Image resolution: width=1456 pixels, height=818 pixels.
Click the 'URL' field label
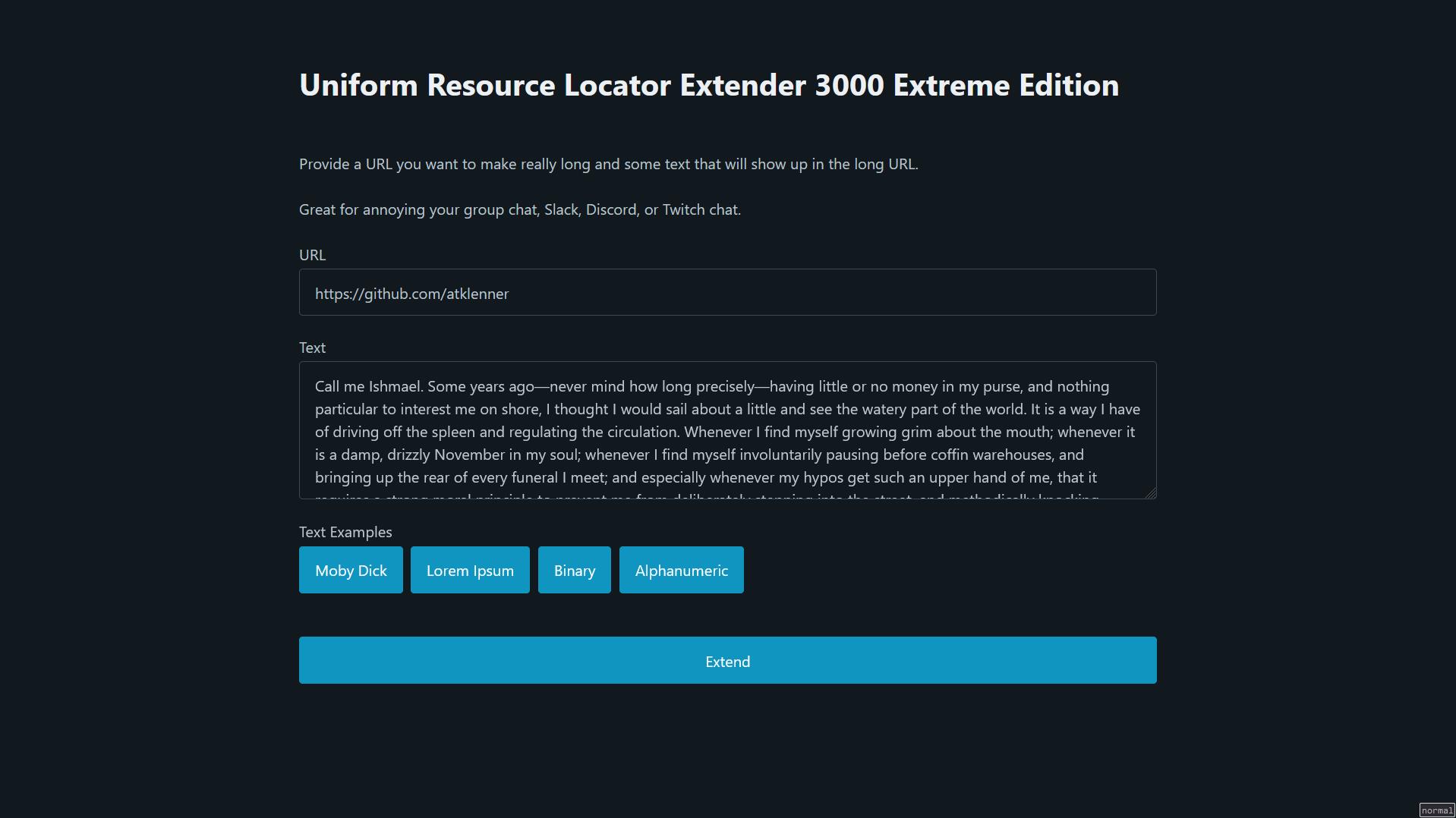(312, 255)
